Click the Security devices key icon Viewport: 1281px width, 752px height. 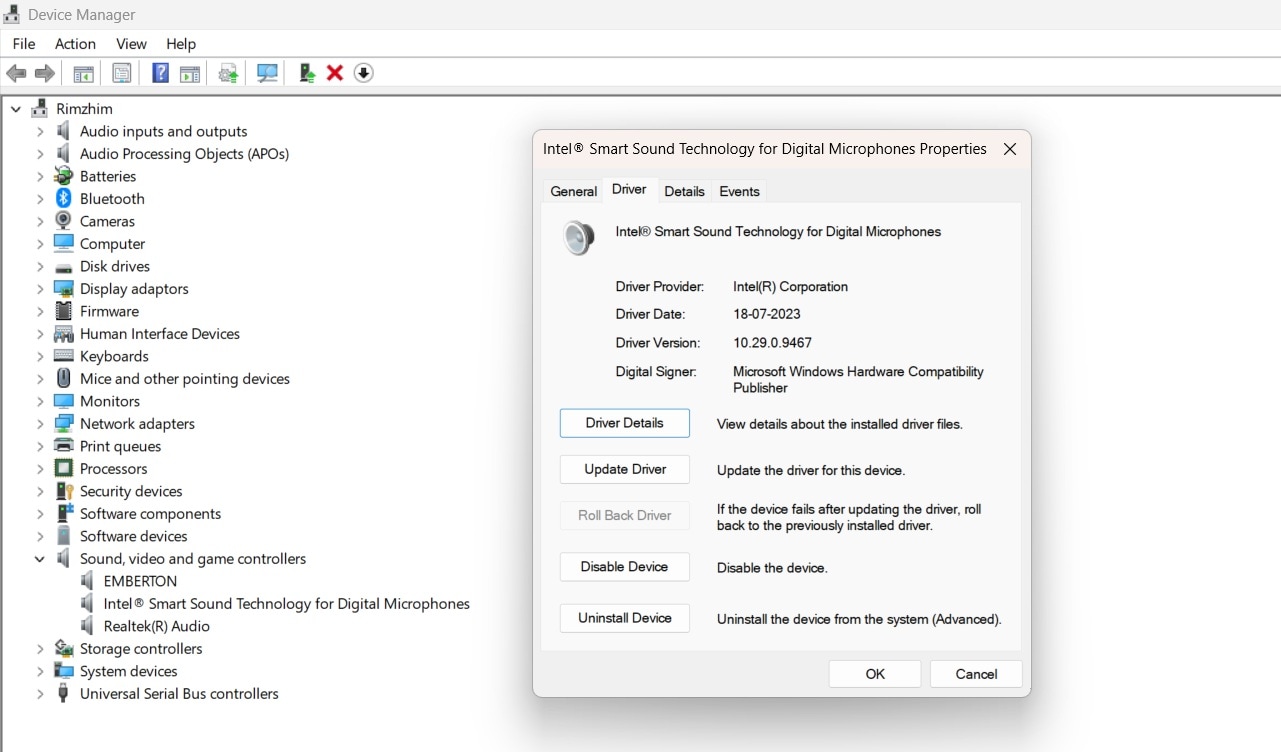[x=64, y=491]
